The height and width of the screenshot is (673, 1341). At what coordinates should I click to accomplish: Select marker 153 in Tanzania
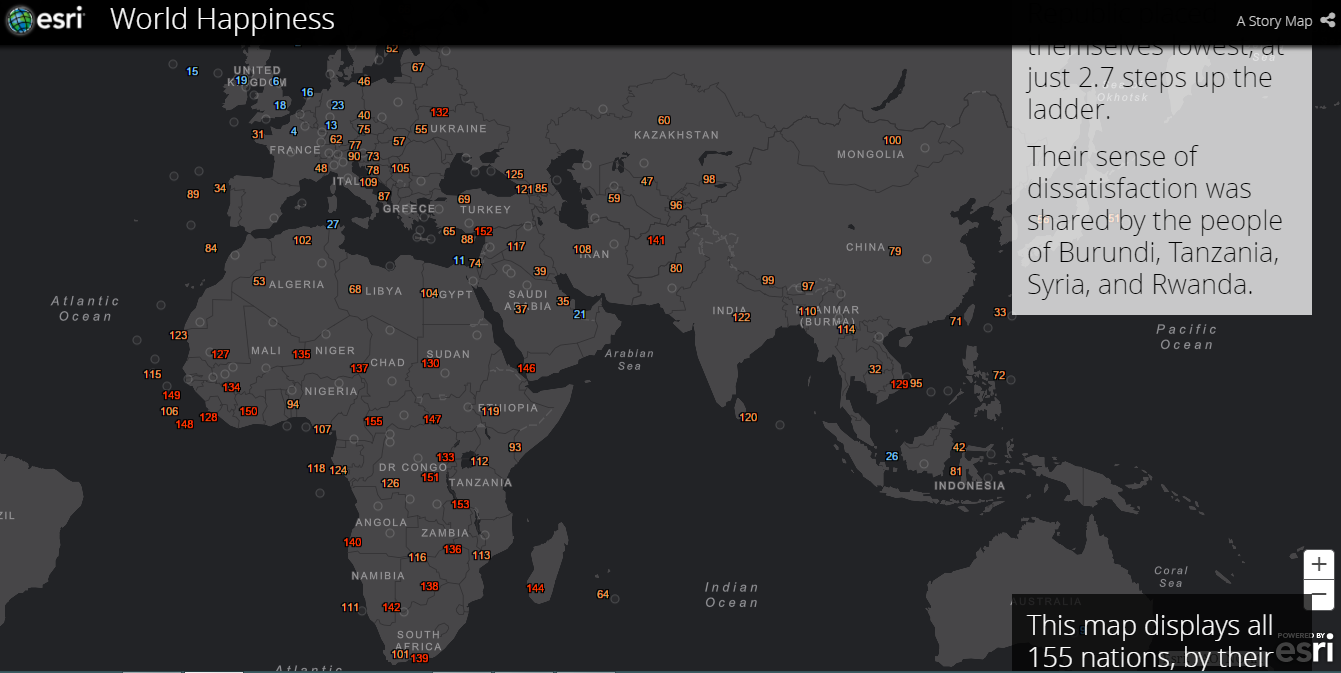tap(460, 505)
